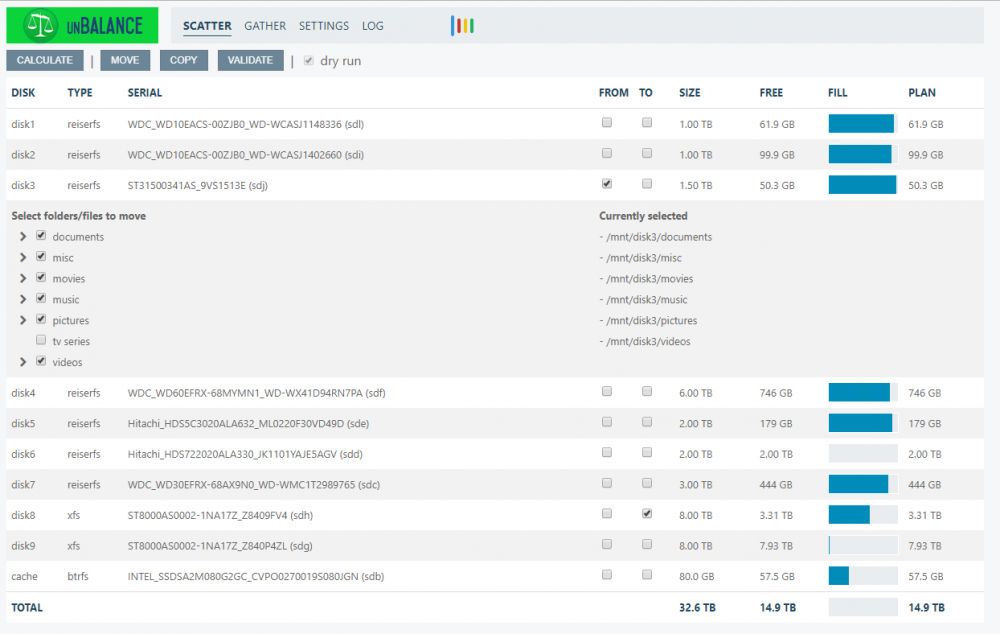1000x634 pixels.
Task: Uncheck the movies folder checkbox
Action: [41, 277]
